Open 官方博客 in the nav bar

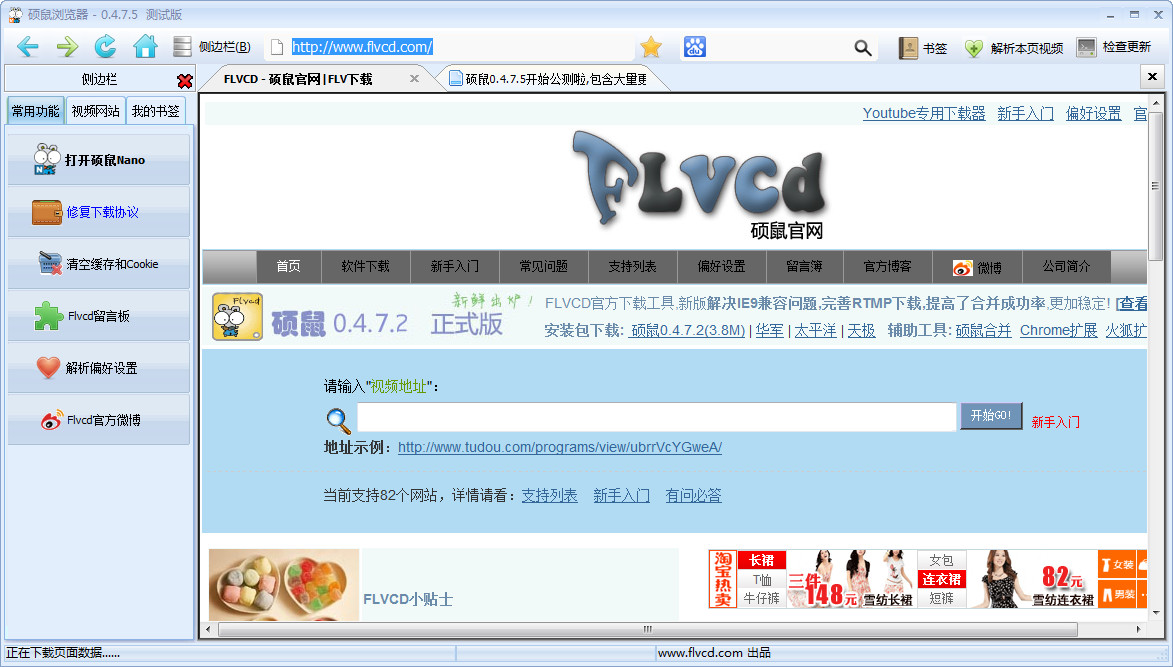pos(888,266)
